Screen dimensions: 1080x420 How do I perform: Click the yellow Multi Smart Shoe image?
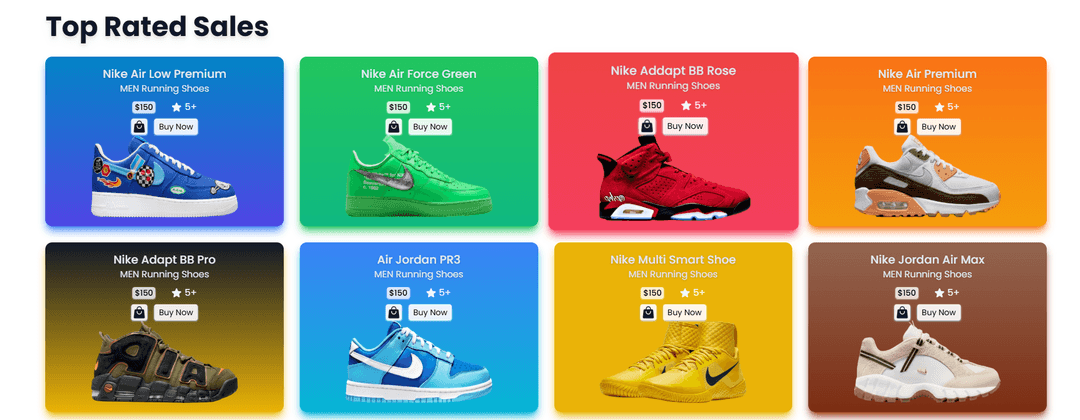pyautogui.click(x=673, y=361)
